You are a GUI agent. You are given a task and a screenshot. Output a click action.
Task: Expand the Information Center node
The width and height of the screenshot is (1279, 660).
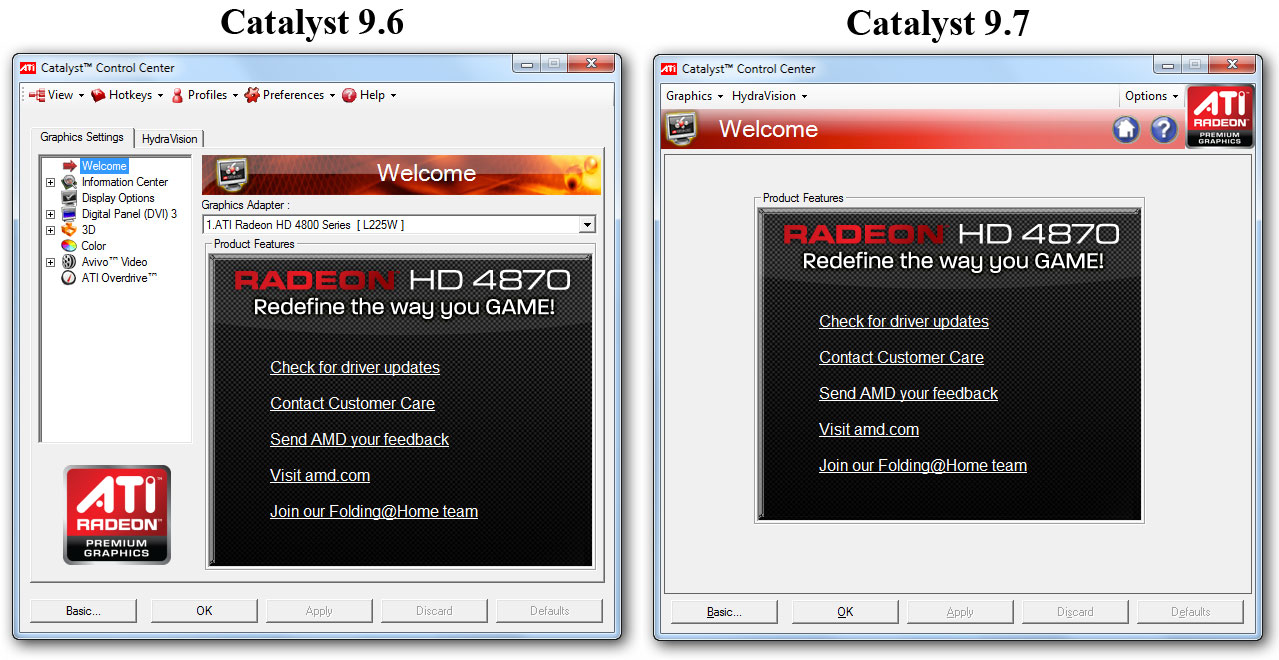[x=50, y=182]
